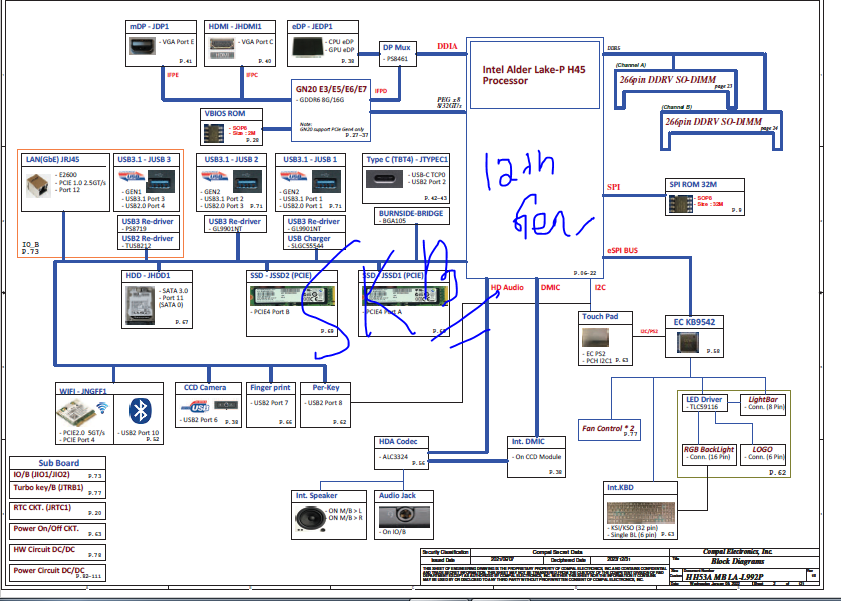Select the audio jack image
The image size is (841, 601).
click(404, 516)
